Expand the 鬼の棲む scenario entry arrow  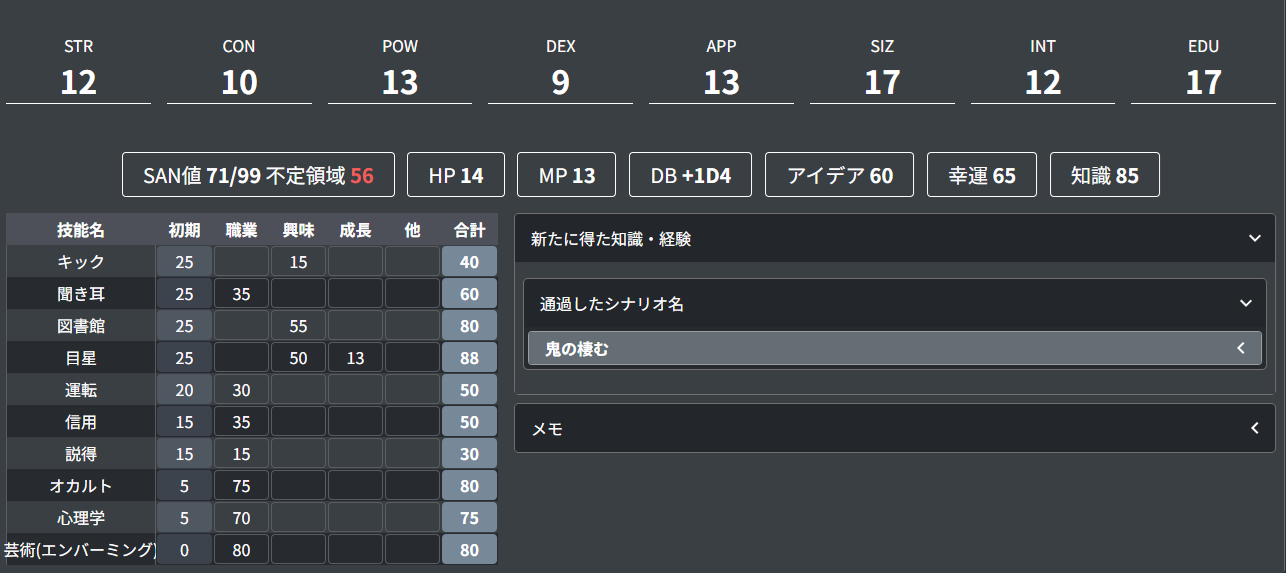coord(1241,348)
